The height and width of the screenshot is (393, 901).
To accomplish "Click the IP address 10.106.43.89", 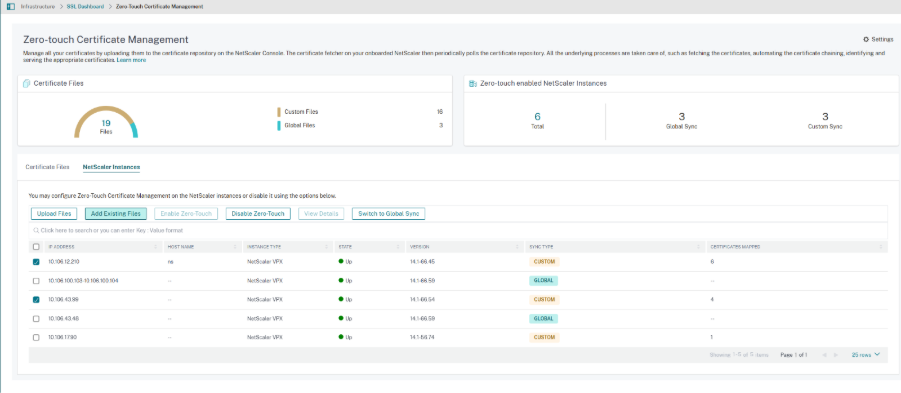I will pyautogui.click(x=63, y=299).
